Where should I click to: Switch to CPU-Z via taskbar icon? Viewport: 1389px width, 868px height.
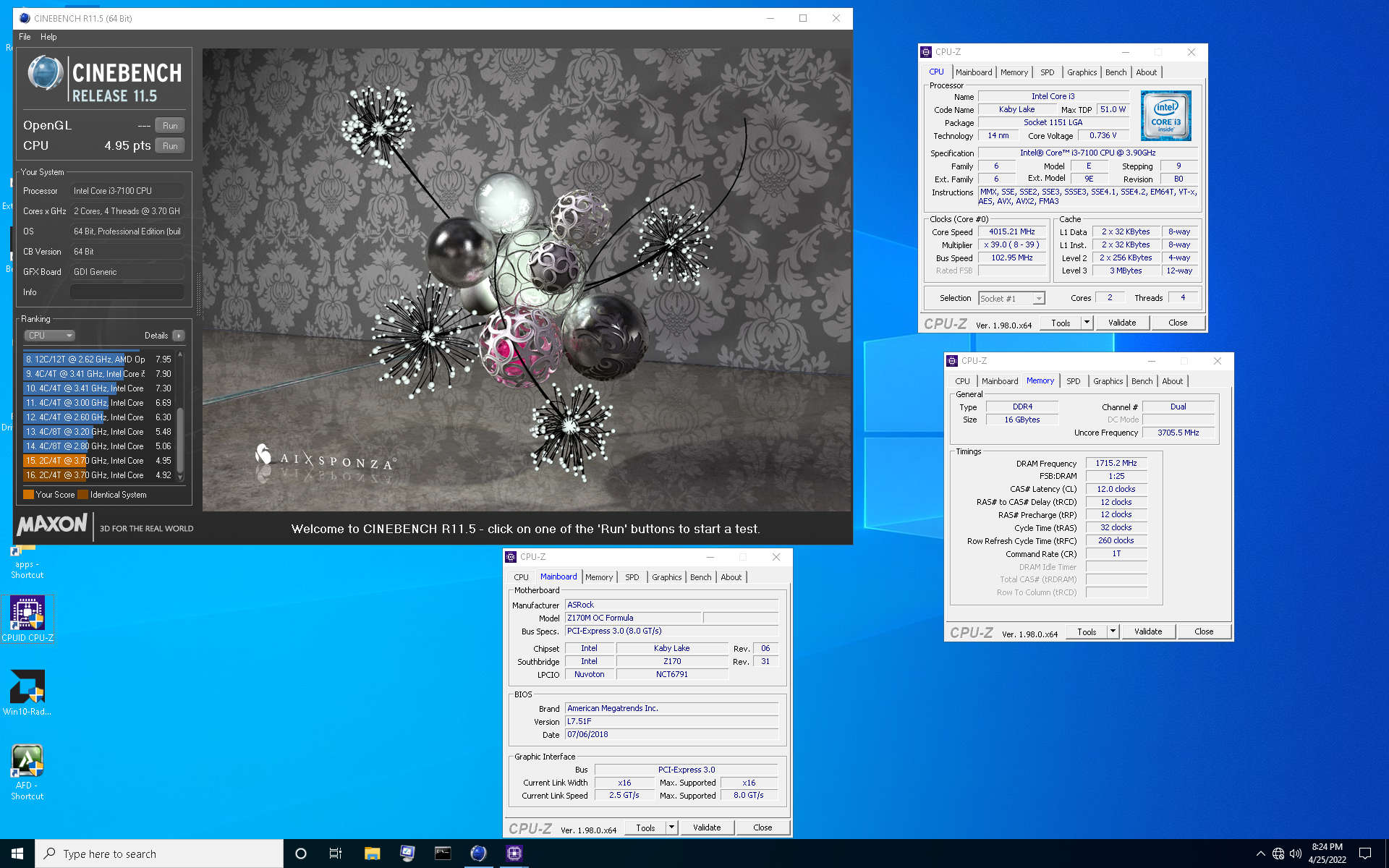click(514, 854)
